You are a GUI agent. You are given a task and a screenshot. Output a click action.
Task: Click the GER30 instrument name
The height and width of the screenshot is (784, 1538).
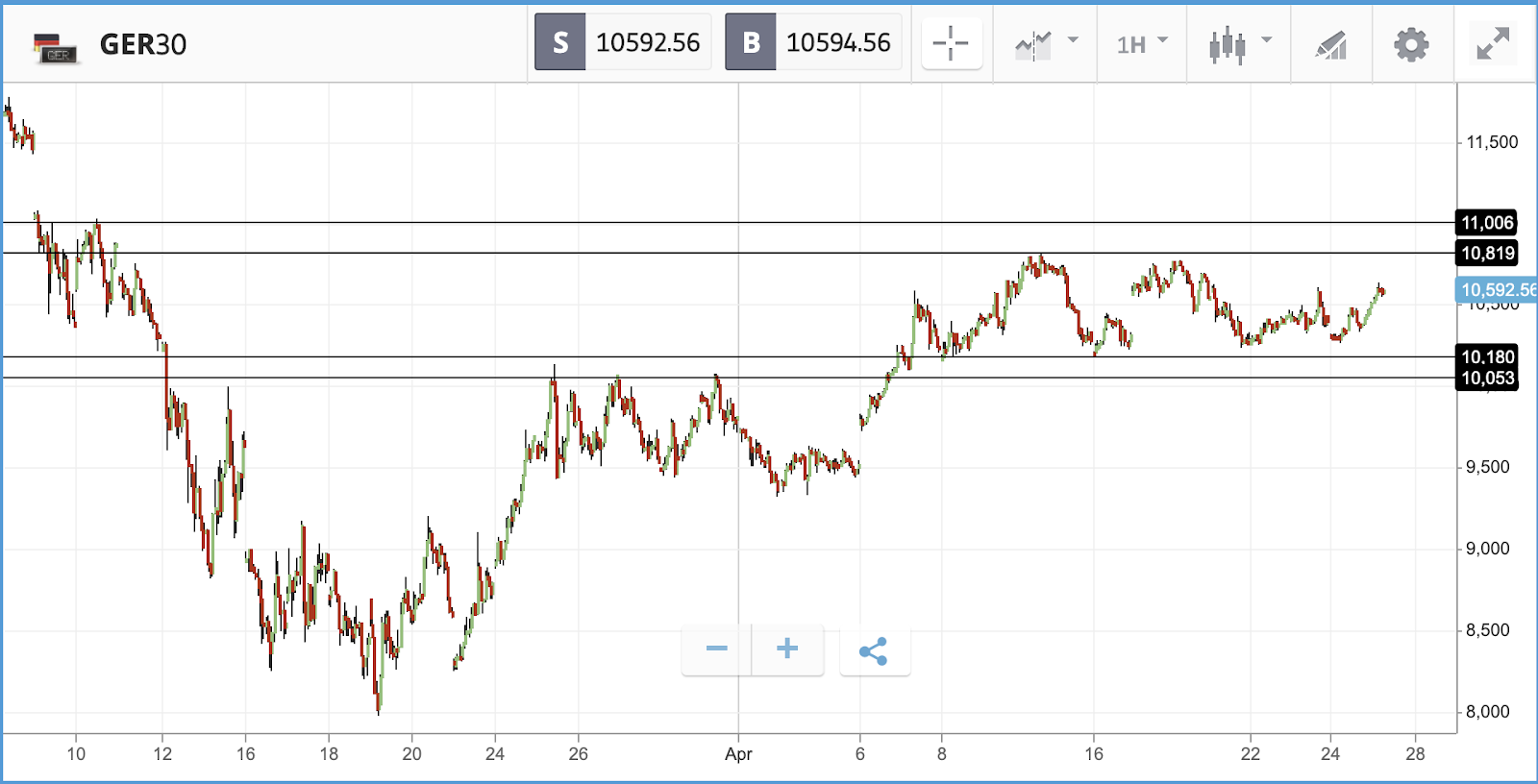[143, 45]
